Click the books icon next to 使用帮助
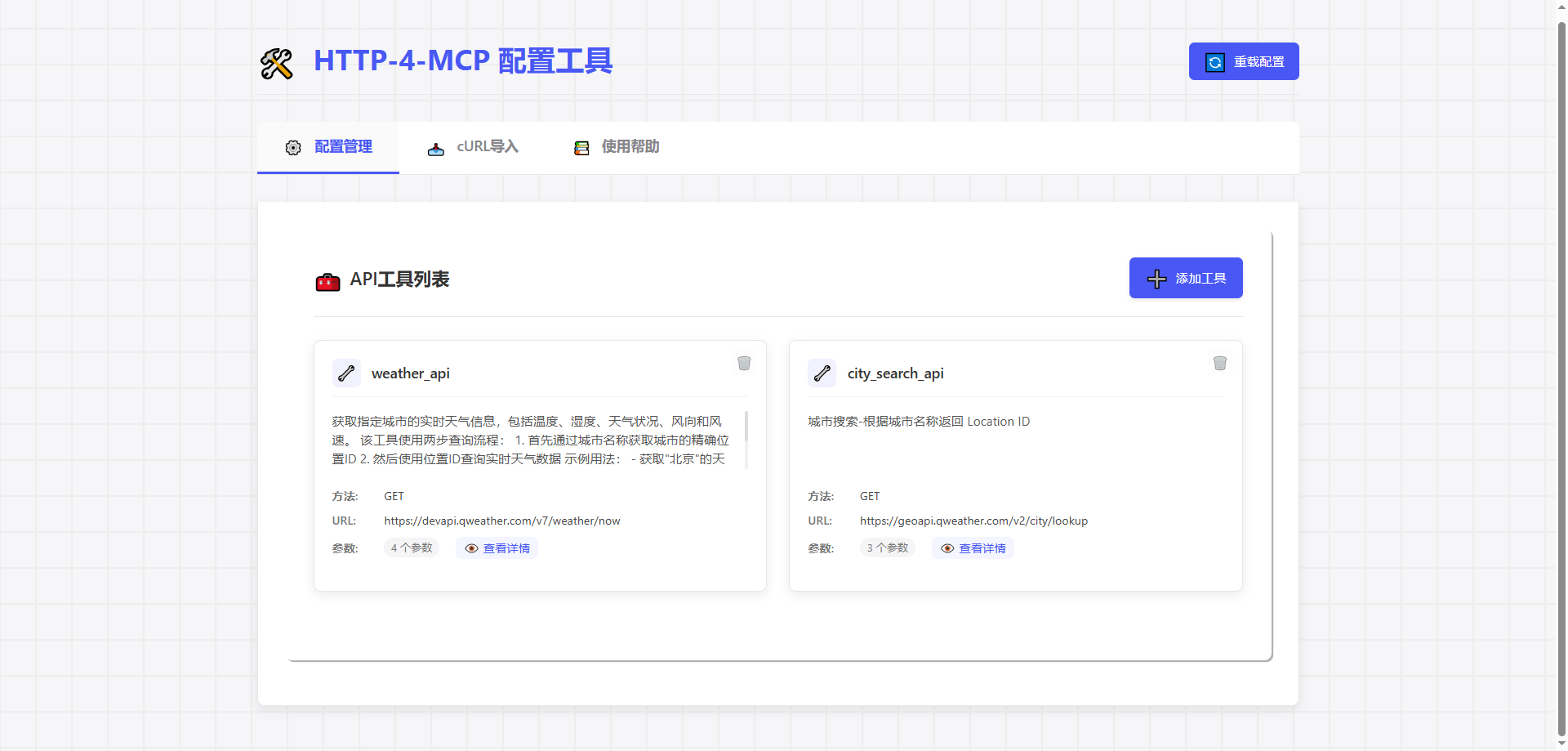 point(581,148)
